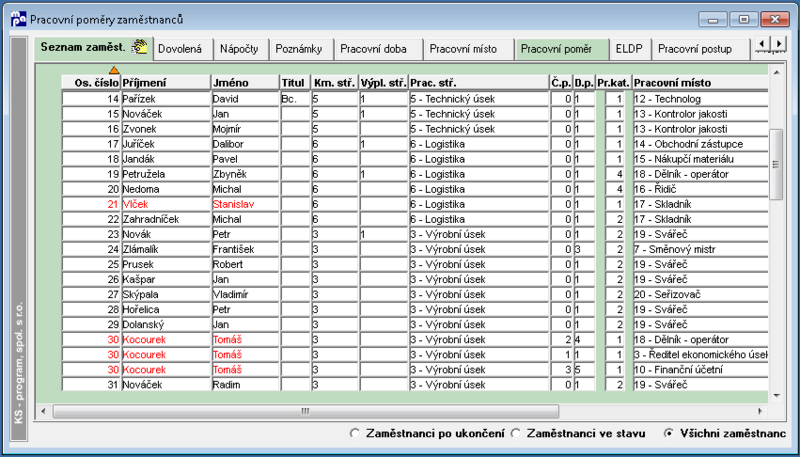Click the cell 14 - Obchodní zástupce
Viewport: 800px width, 457px height.
[x=700, y=144]
